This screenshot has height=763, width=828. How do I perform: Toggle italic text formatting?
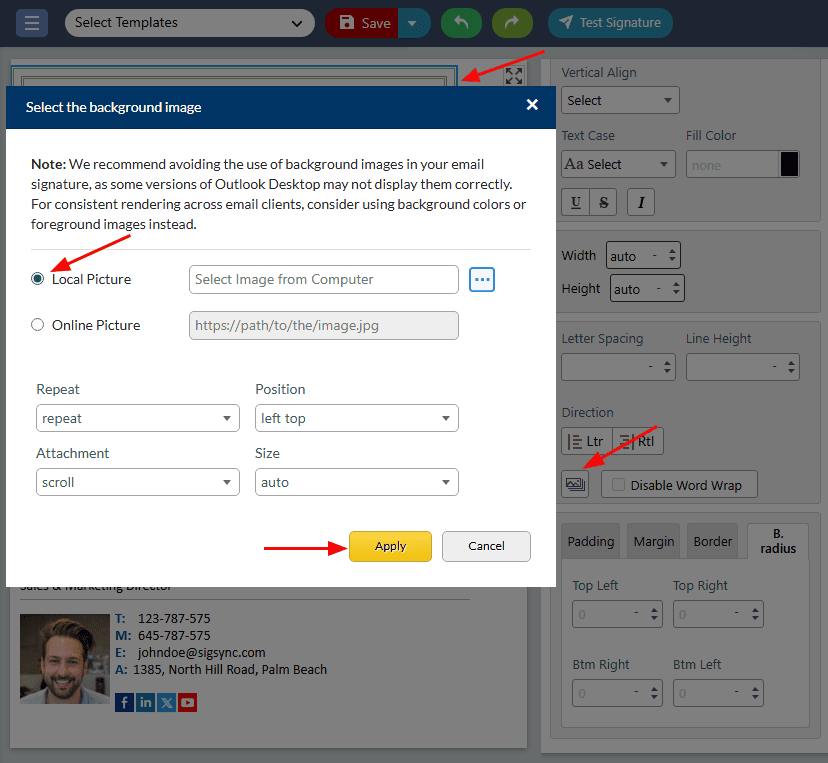640,202
